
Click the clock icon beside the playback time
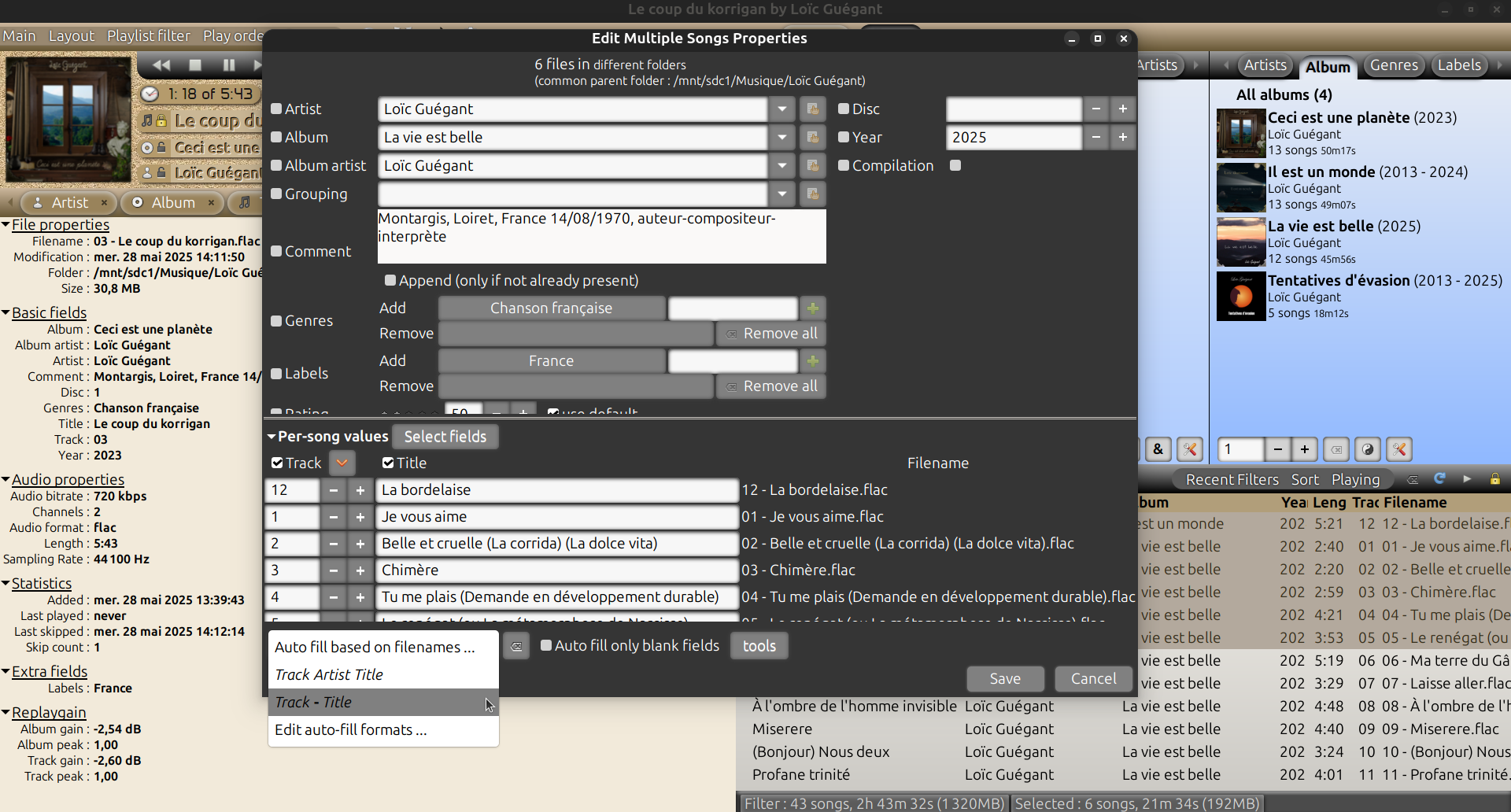coord(150,94)
